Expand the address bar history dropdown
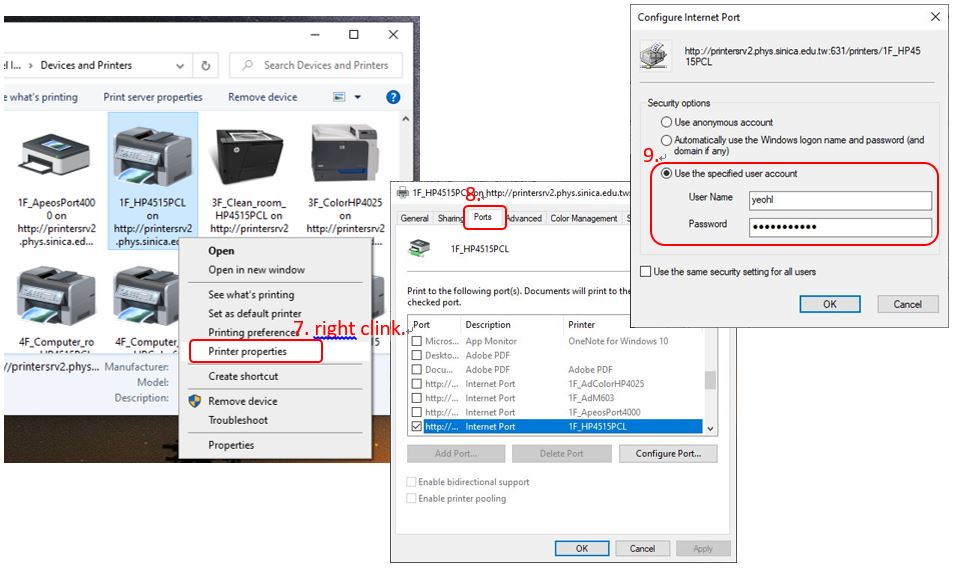The height and width of the screenshot is (569, 955). point(180,66)
